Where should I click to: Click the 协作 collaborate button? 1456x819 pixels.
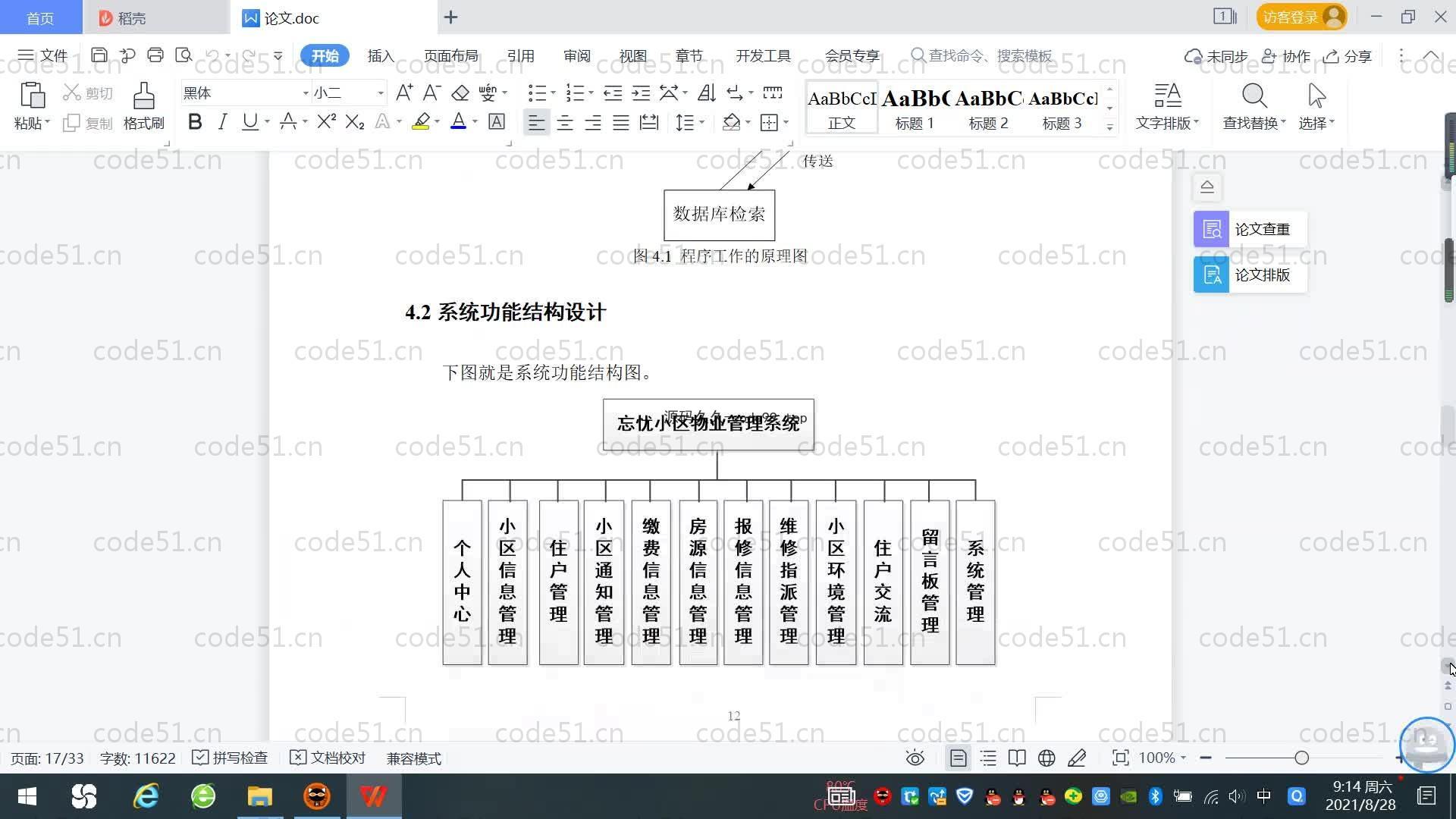1286,56
